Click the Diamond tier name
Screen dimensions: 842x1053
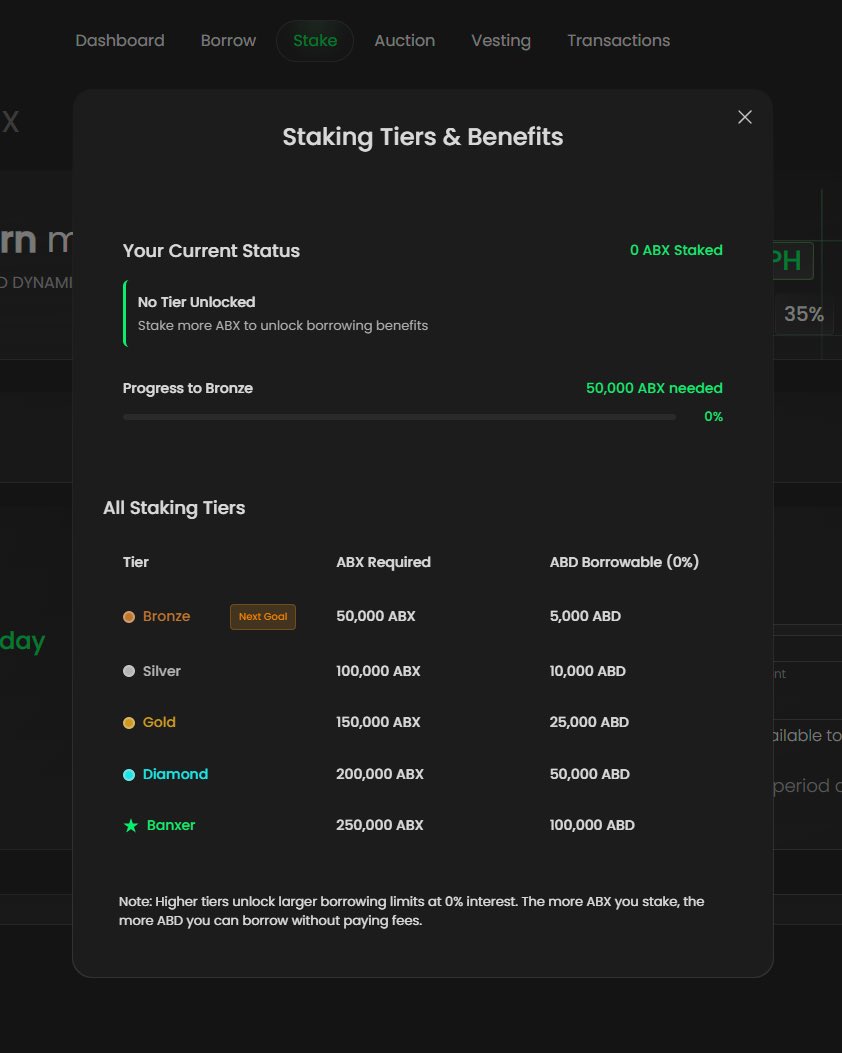175,774
